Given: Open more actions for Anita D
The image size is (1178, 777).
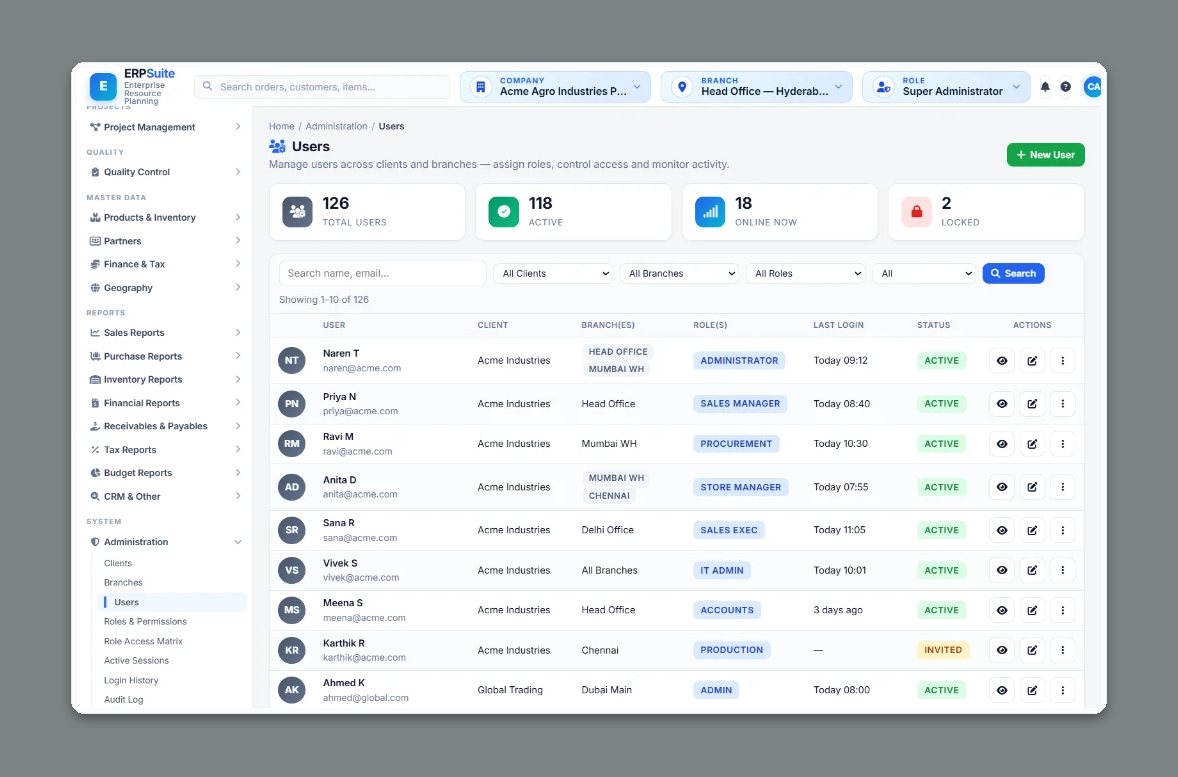Looking at the screenshot, I should point(1062,487).
